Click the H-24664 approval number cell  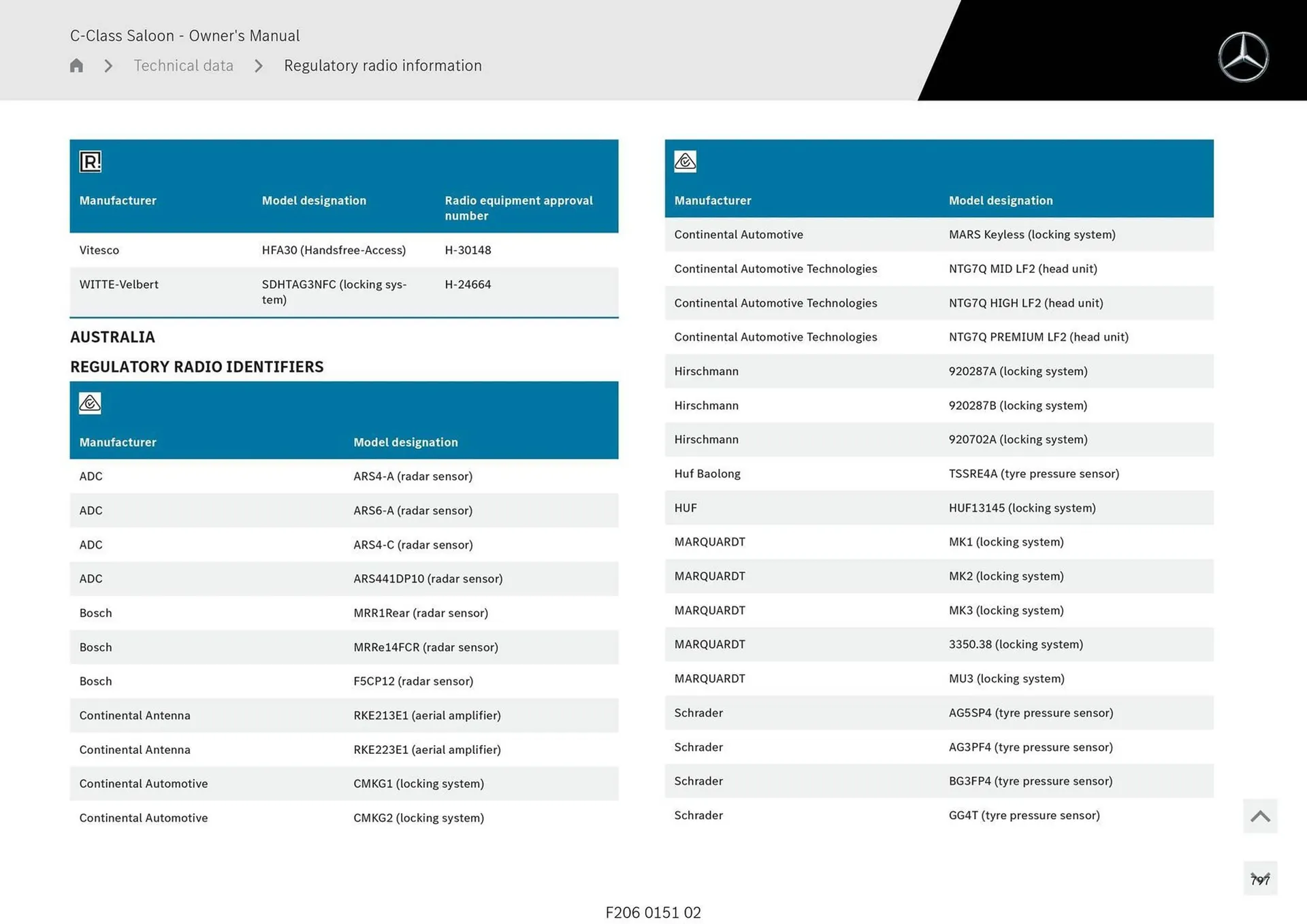[x=468, y=284]
